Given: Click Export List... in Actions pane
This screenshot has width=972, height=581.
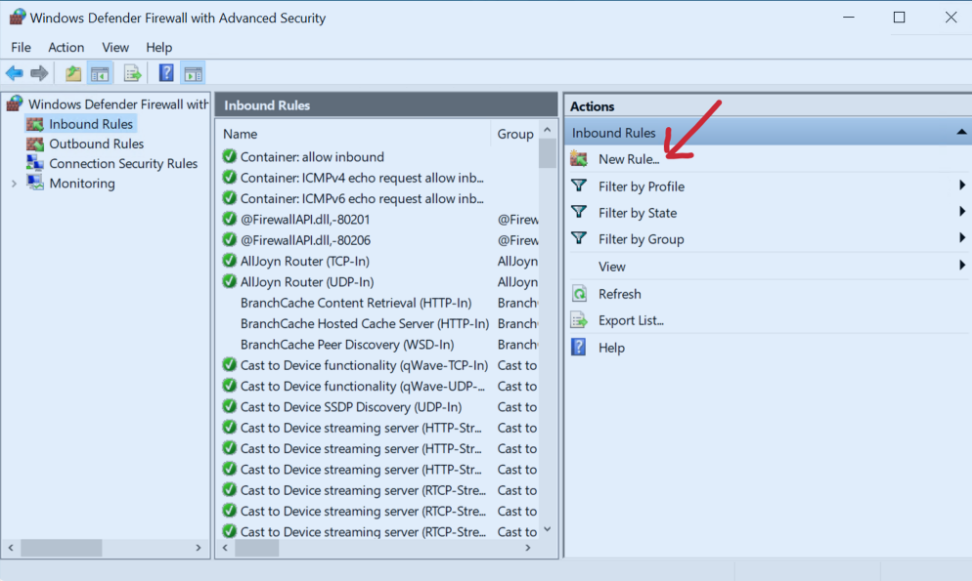Looking at the screenshot, I should 630,321.
